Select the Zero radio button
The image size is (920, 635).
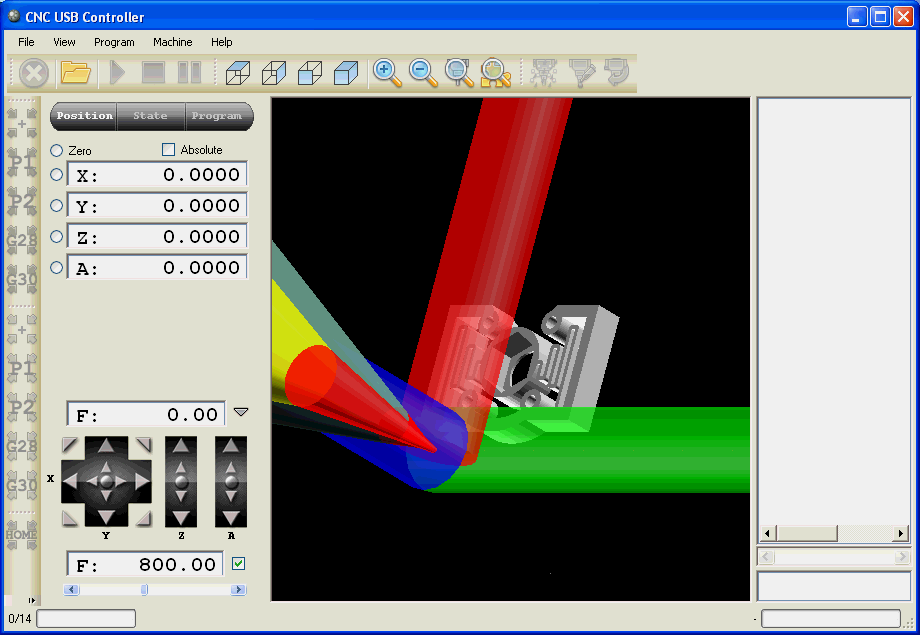56,150
